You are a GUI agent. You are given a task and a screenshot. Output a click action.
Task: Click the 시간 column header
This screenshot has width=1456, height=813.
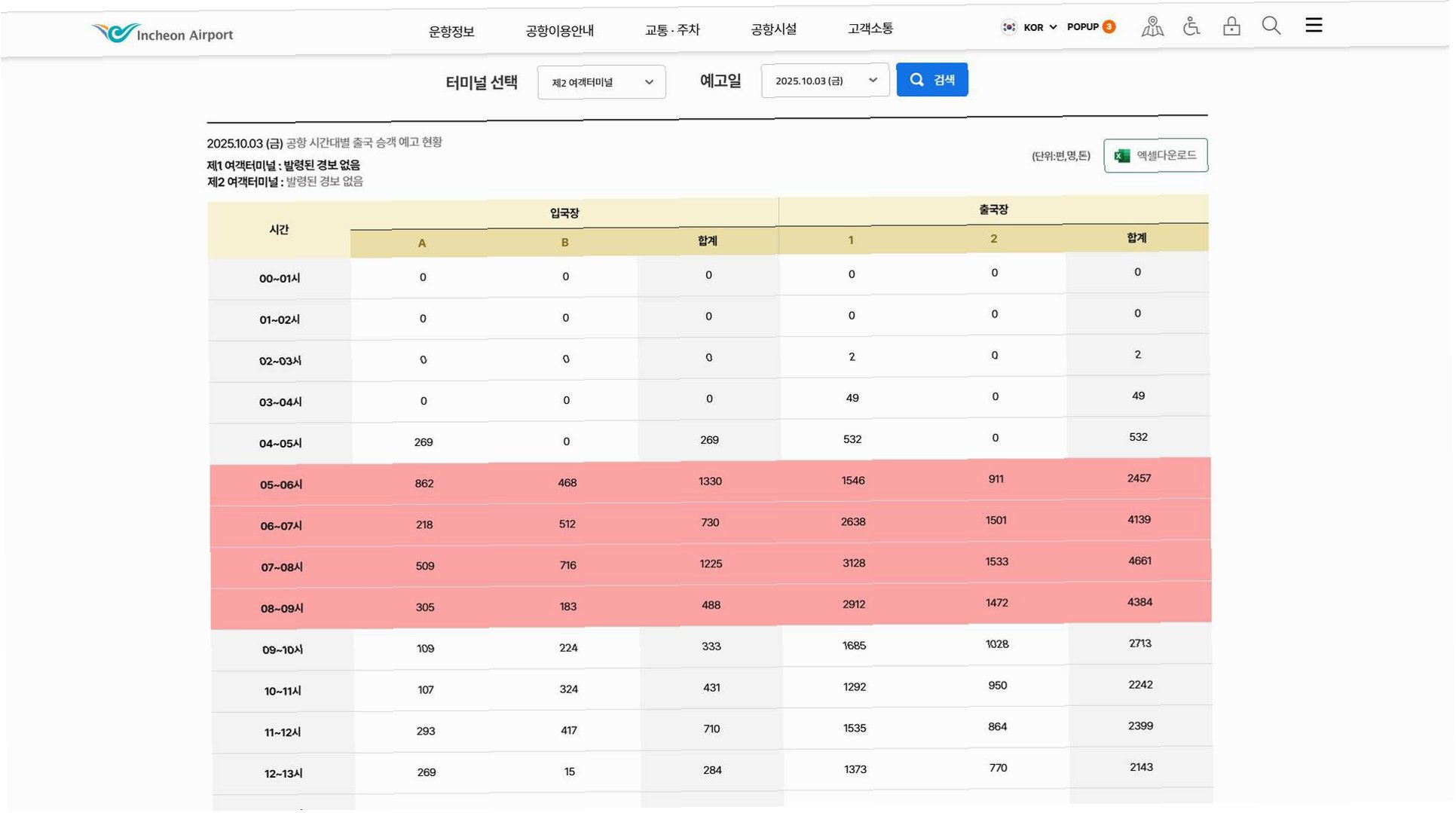[x=279, y=230]
